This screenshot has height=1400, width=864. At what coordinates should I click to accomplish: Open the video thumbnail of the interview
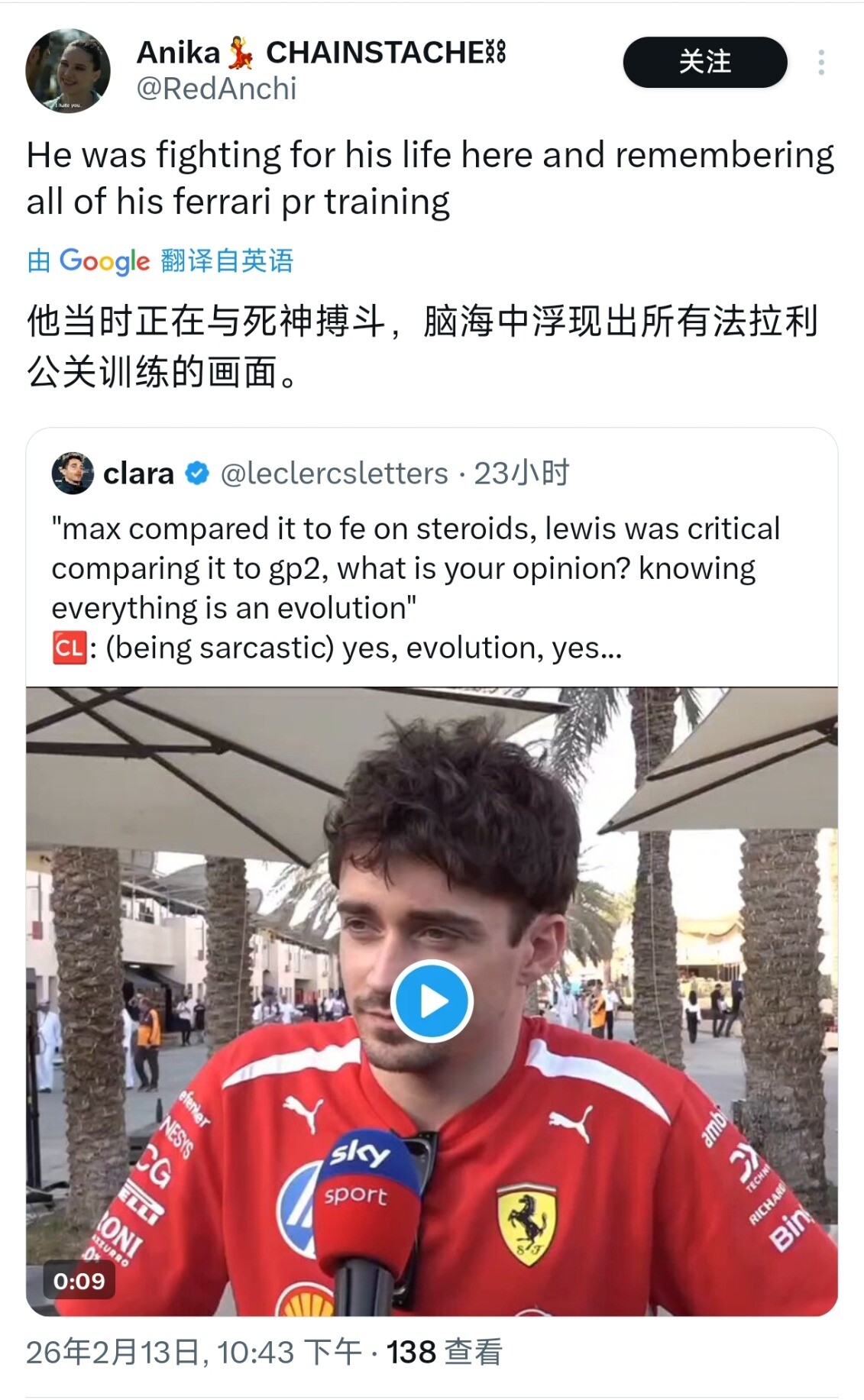[432, 1001]
